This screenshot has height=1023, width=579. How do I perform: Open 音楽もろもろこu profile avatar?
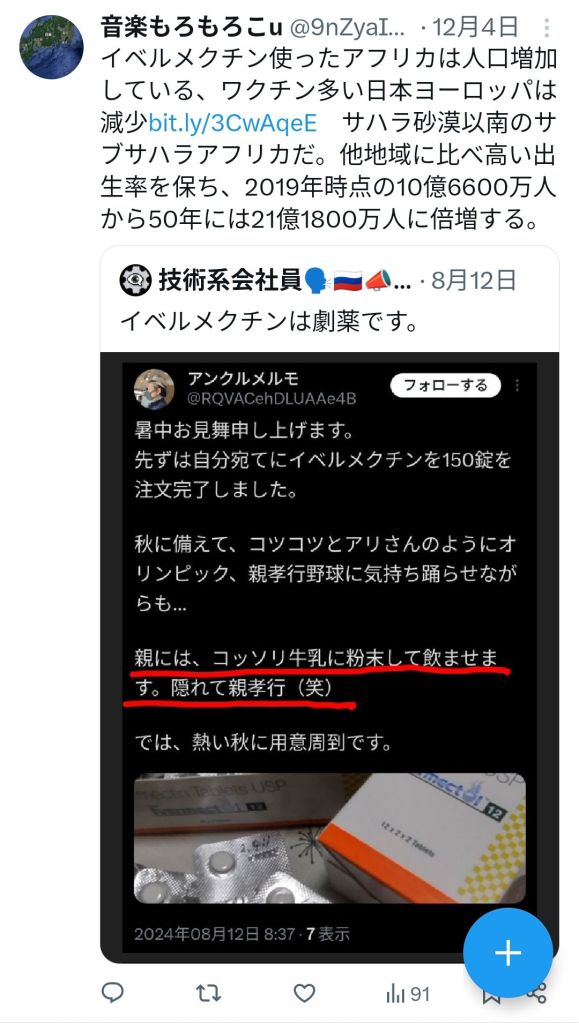tap(52, 47)
